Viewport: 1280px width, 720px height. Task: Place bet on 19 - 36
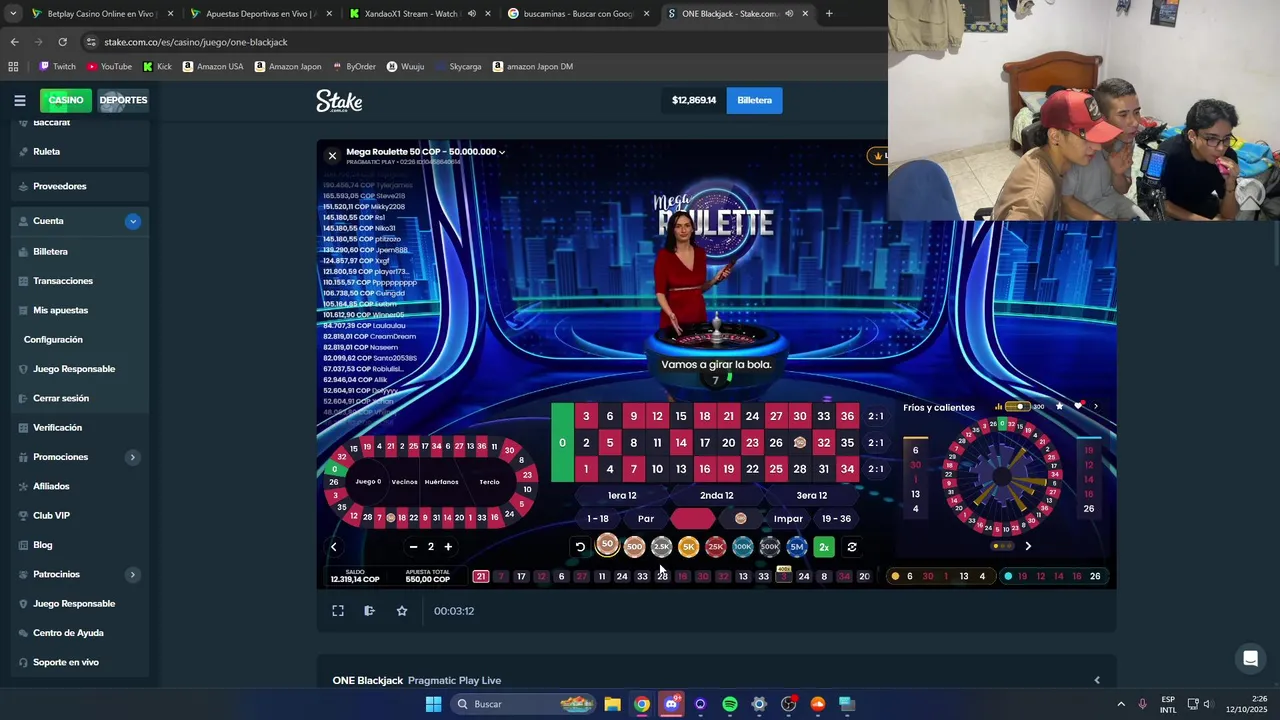[836, 519]
